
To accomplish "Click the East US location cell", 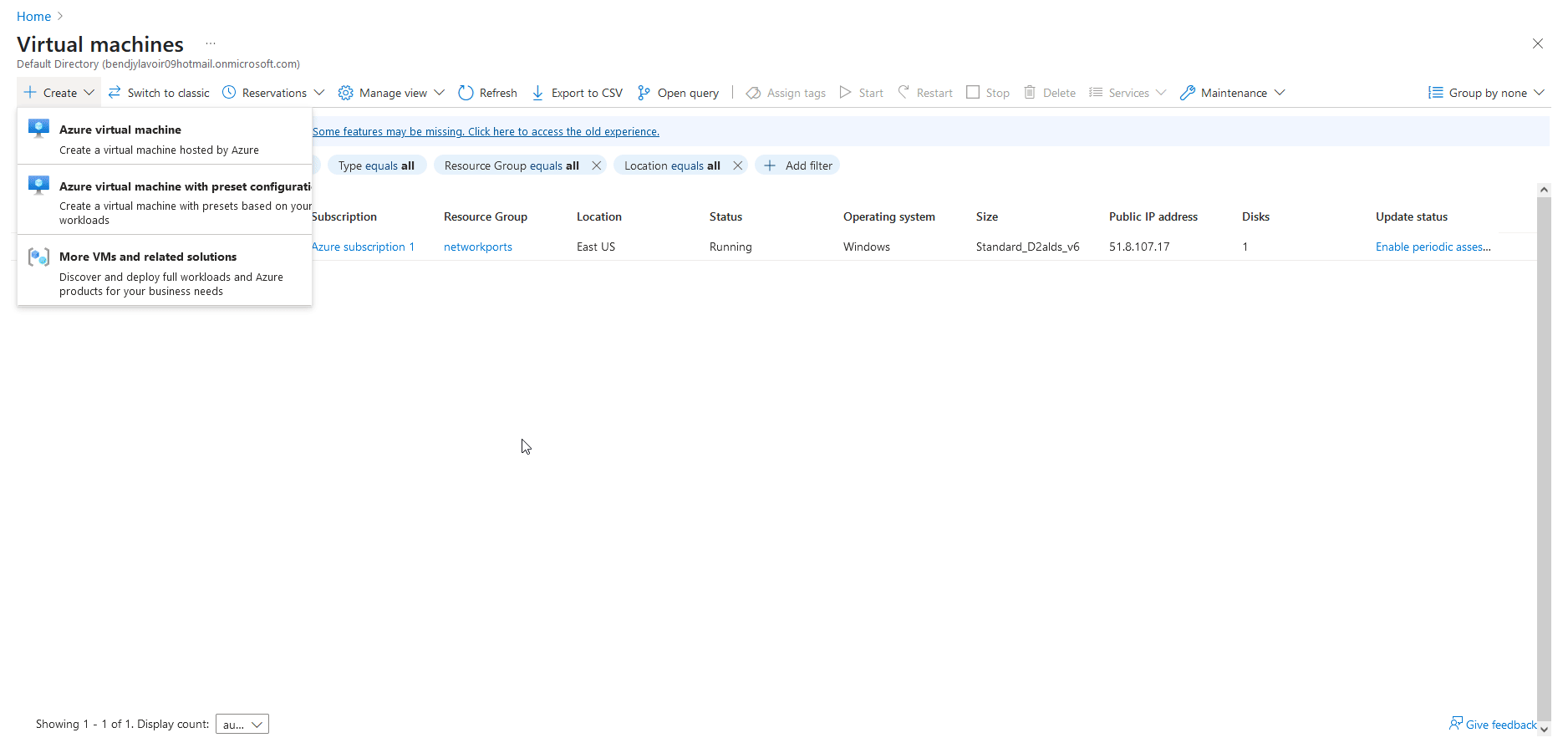I will 596,247.
